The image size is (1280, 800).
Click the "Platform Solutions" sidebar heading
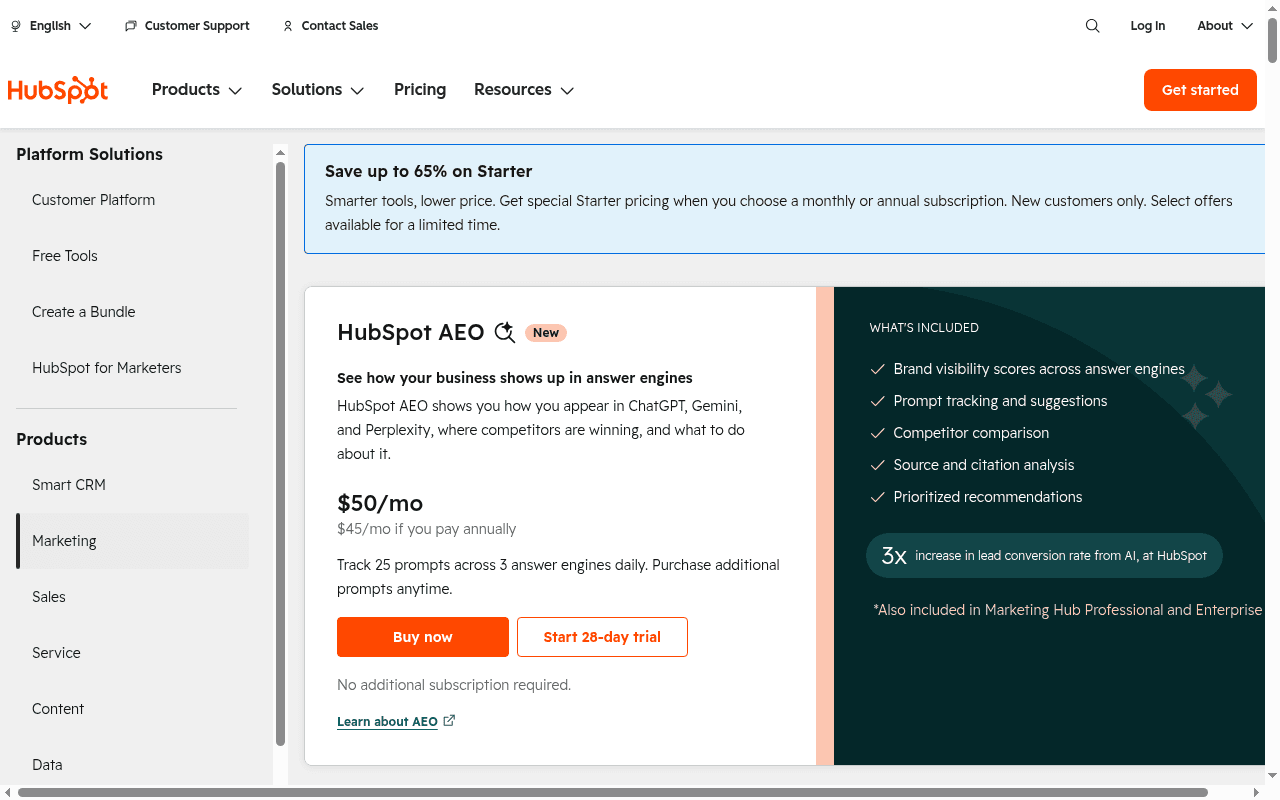(x=90, y=154)
